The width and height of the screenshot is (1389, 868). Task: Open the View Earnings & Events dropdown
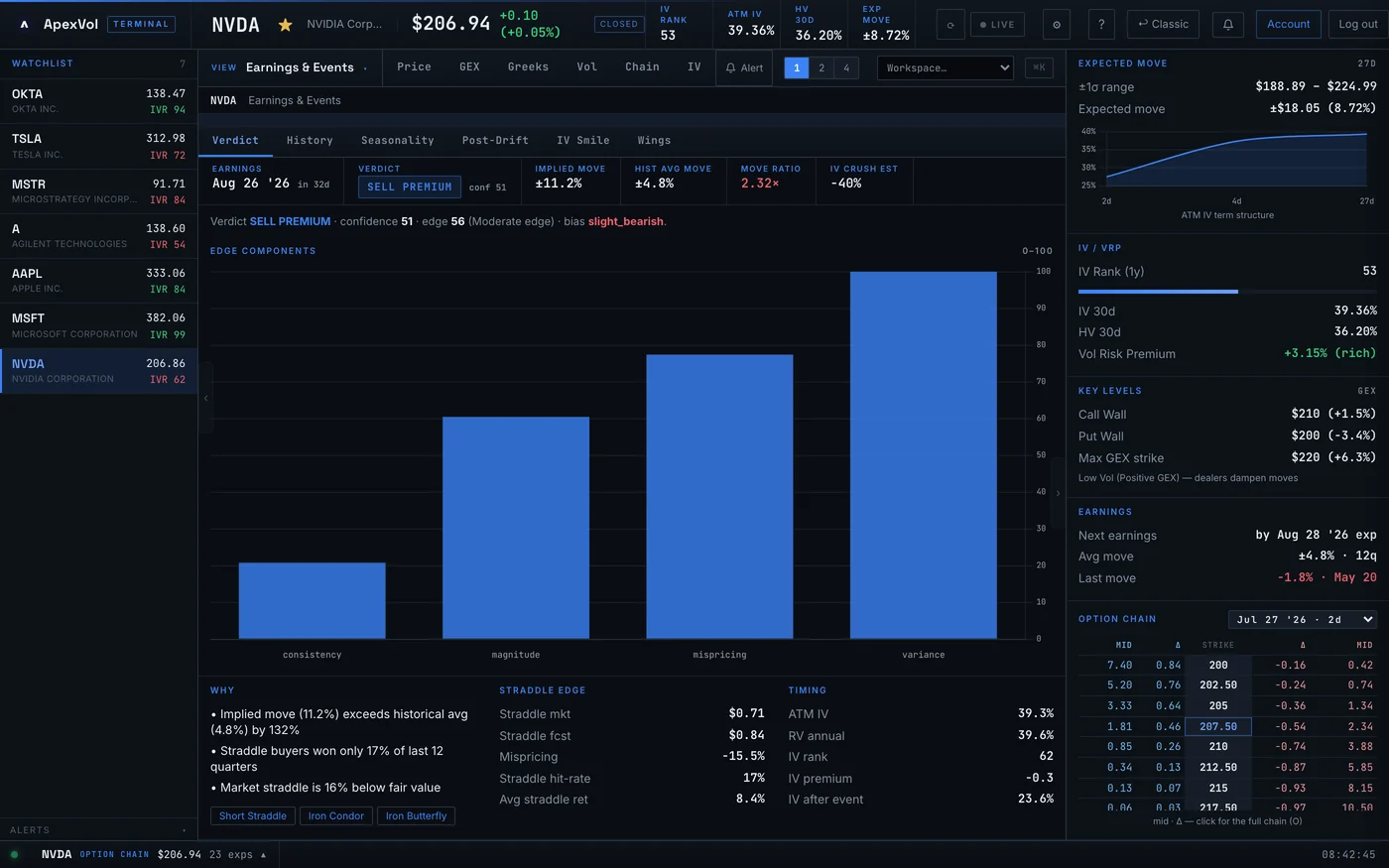[x=290, y=67]
